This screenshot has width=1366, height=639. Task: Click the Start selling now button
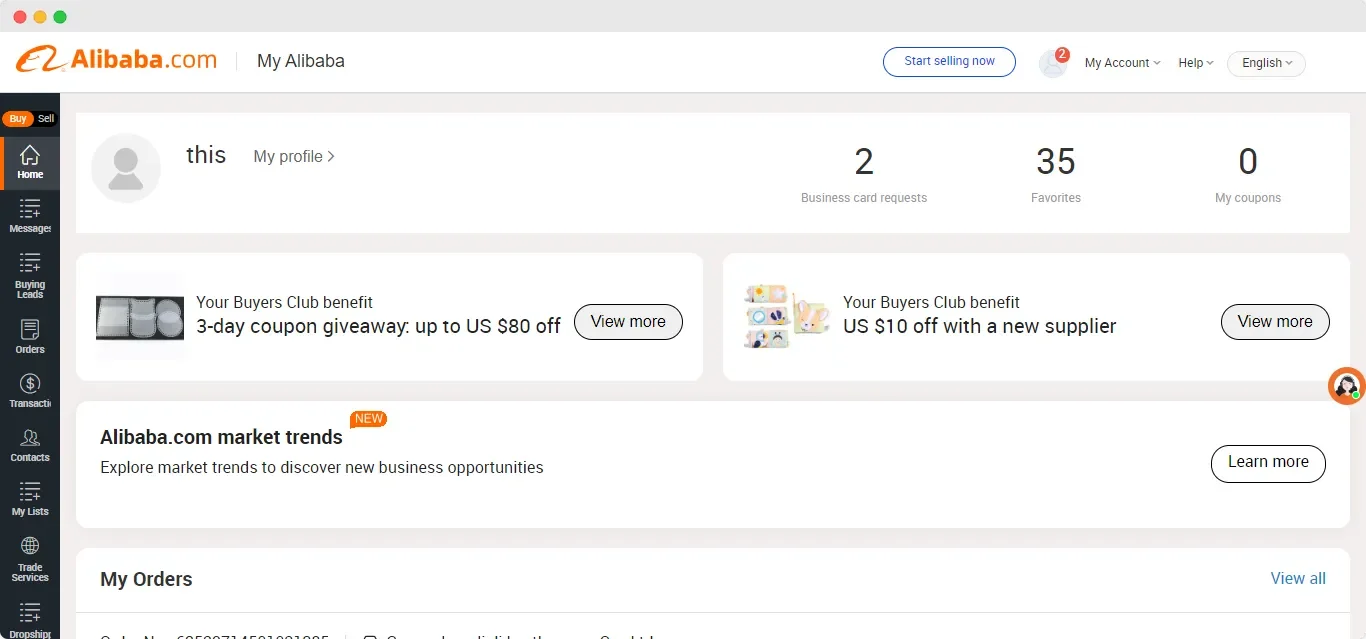[948, 61]
